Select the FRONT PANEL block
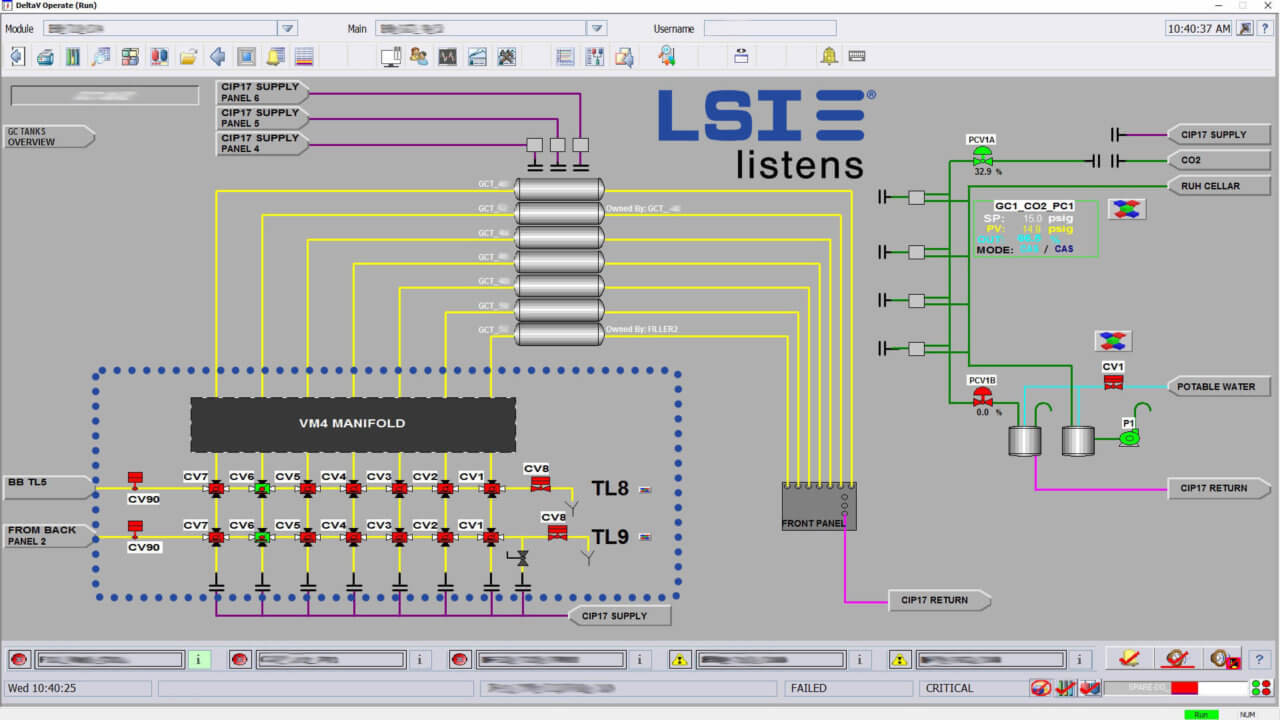1280x720 pixels. tap(819, 506)
